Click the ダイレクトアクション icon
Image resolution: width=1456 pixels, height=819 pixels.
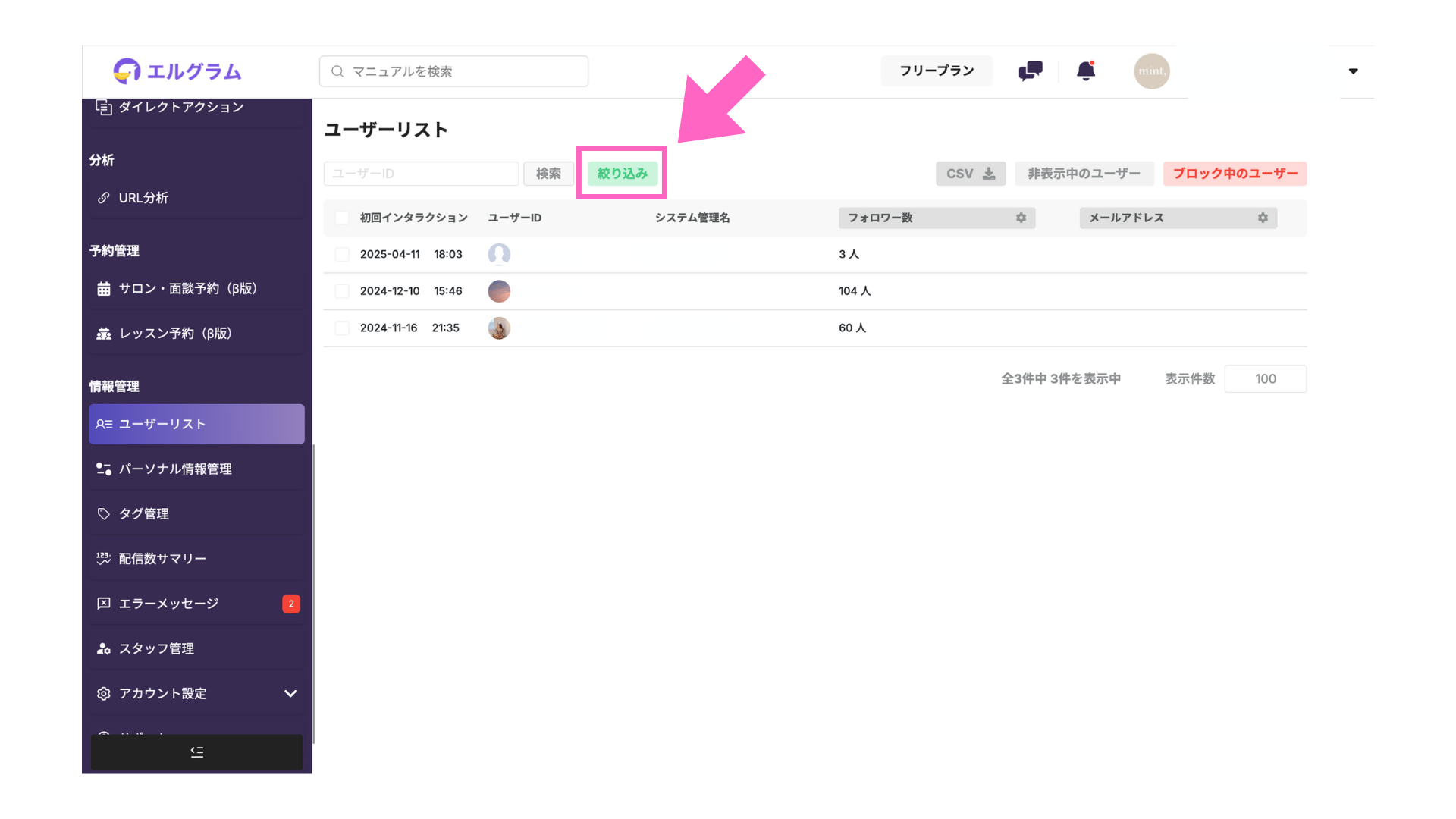click(104, 107)
